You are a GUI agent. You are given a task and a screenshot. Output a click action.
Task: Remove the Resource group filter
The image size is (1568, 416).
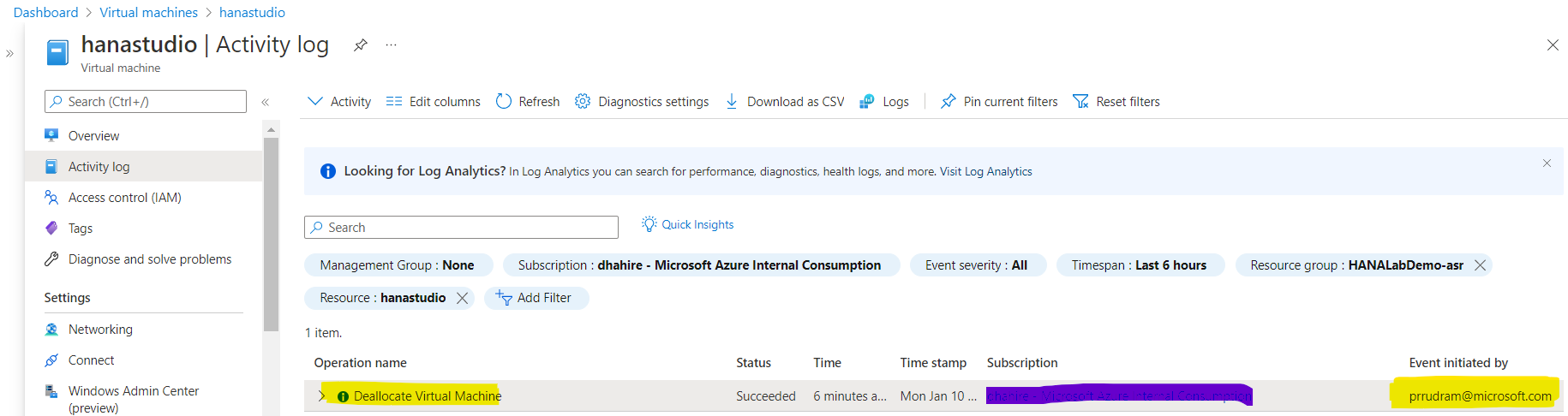coord(1480,265)
